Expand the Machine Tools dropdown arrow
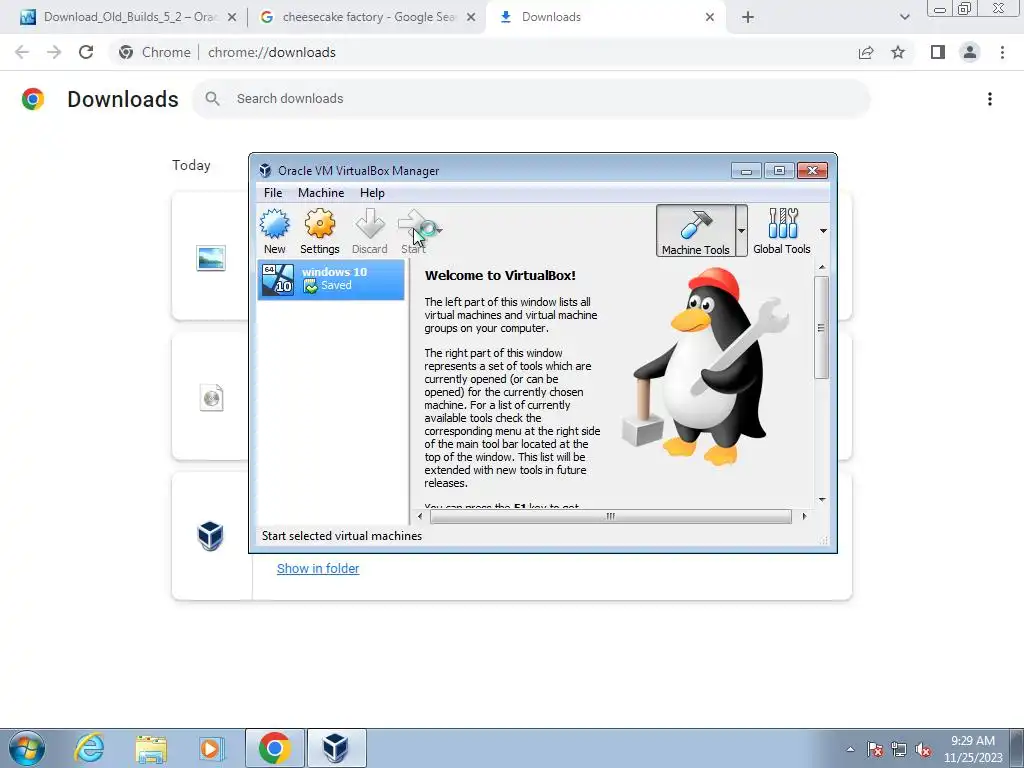Image resolution: width=1024 pixels, height=768 pixels. click(x=741, y=231)
